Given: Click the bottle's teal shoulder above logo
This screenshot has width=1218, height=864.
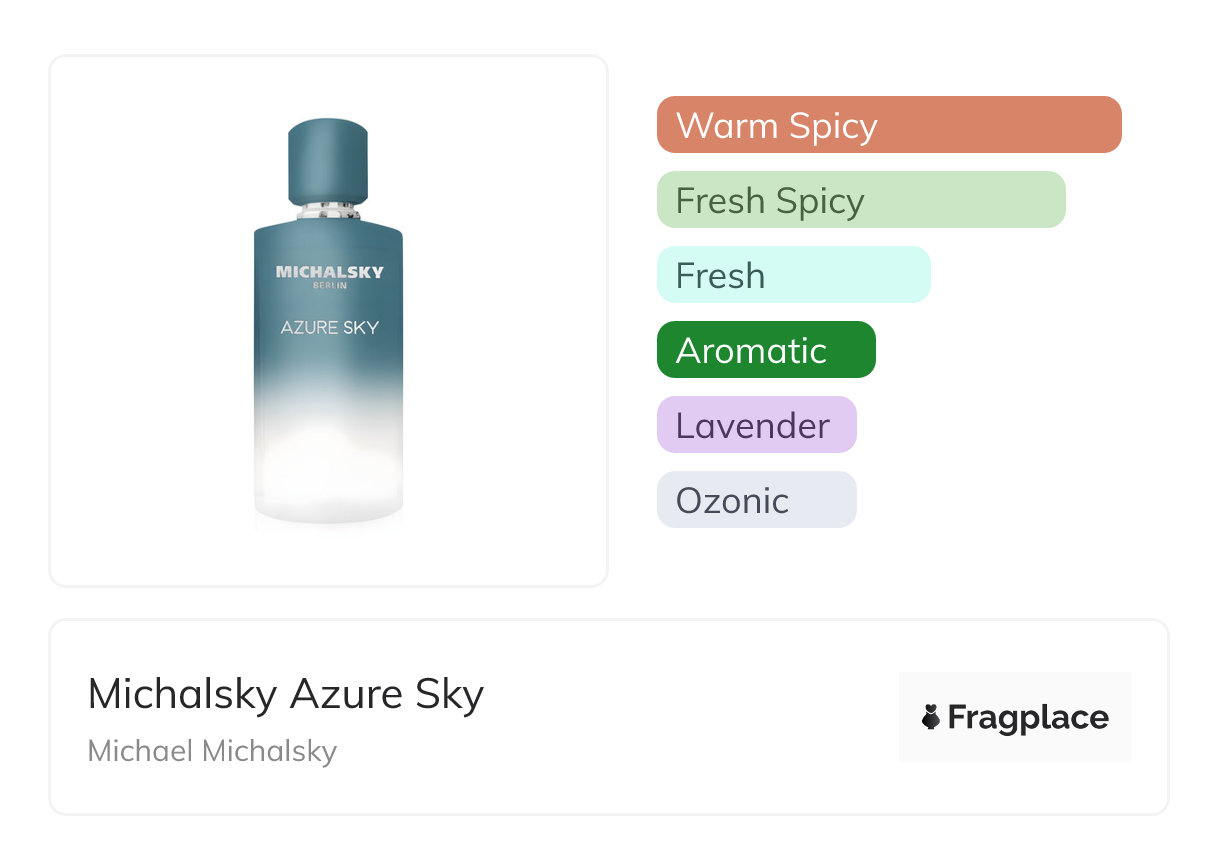Looking at the screenshot, I should 328,240.
